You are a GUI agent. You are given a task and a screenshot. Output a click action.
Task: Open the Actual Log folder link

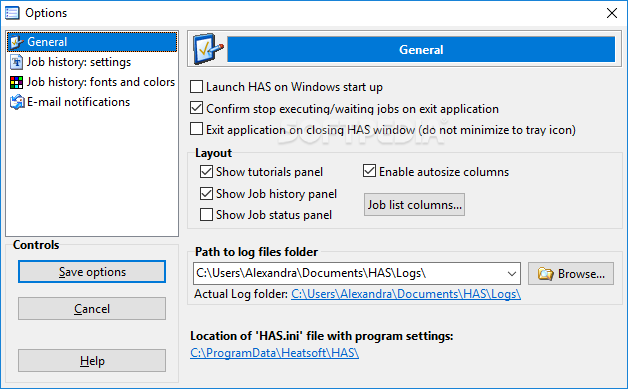point(406,294)
